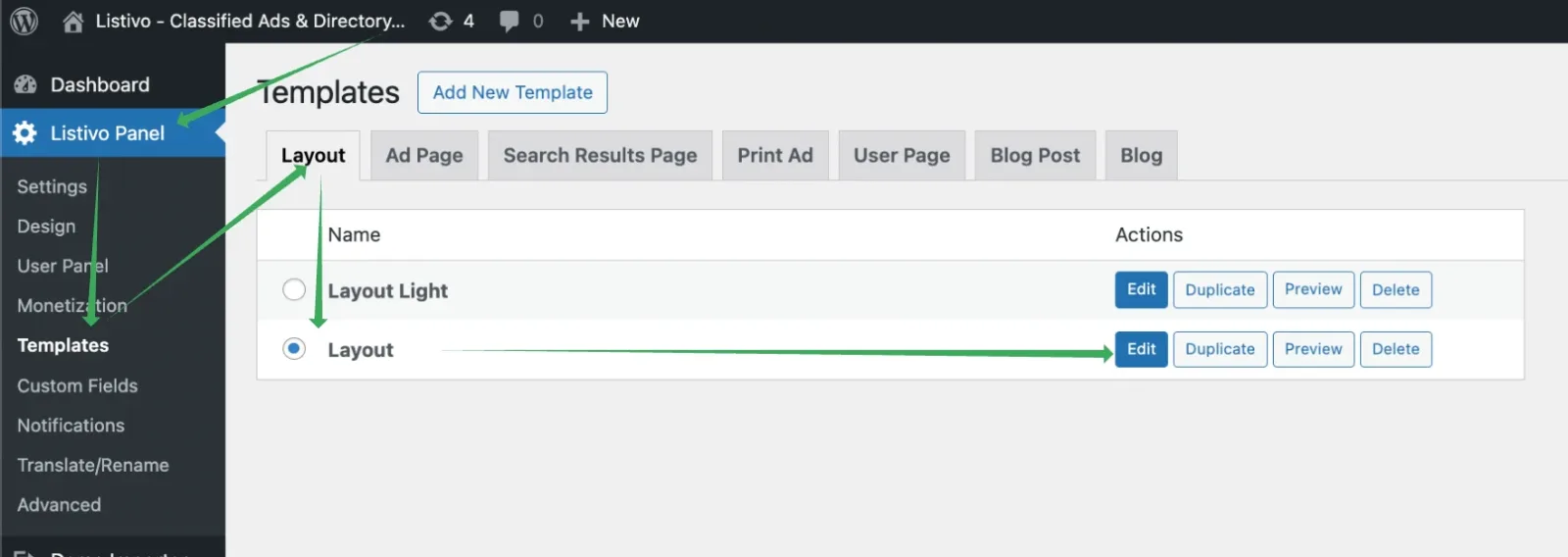Open Monetization submenu
This screenshot has width=1568, height=557.
(x=73, y=306)
